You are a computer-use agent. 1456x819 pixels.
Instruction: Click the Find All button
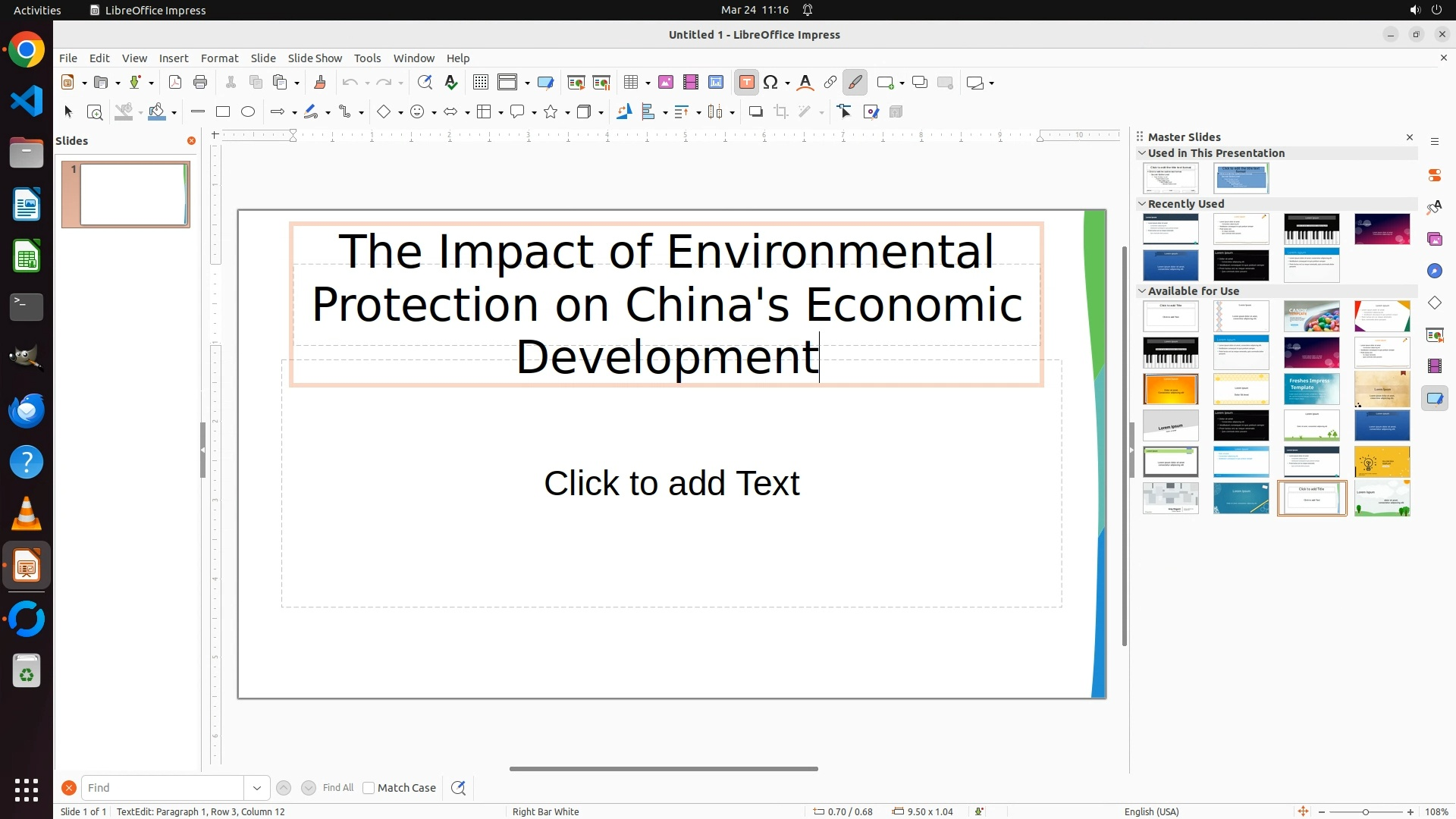(337, 788)
